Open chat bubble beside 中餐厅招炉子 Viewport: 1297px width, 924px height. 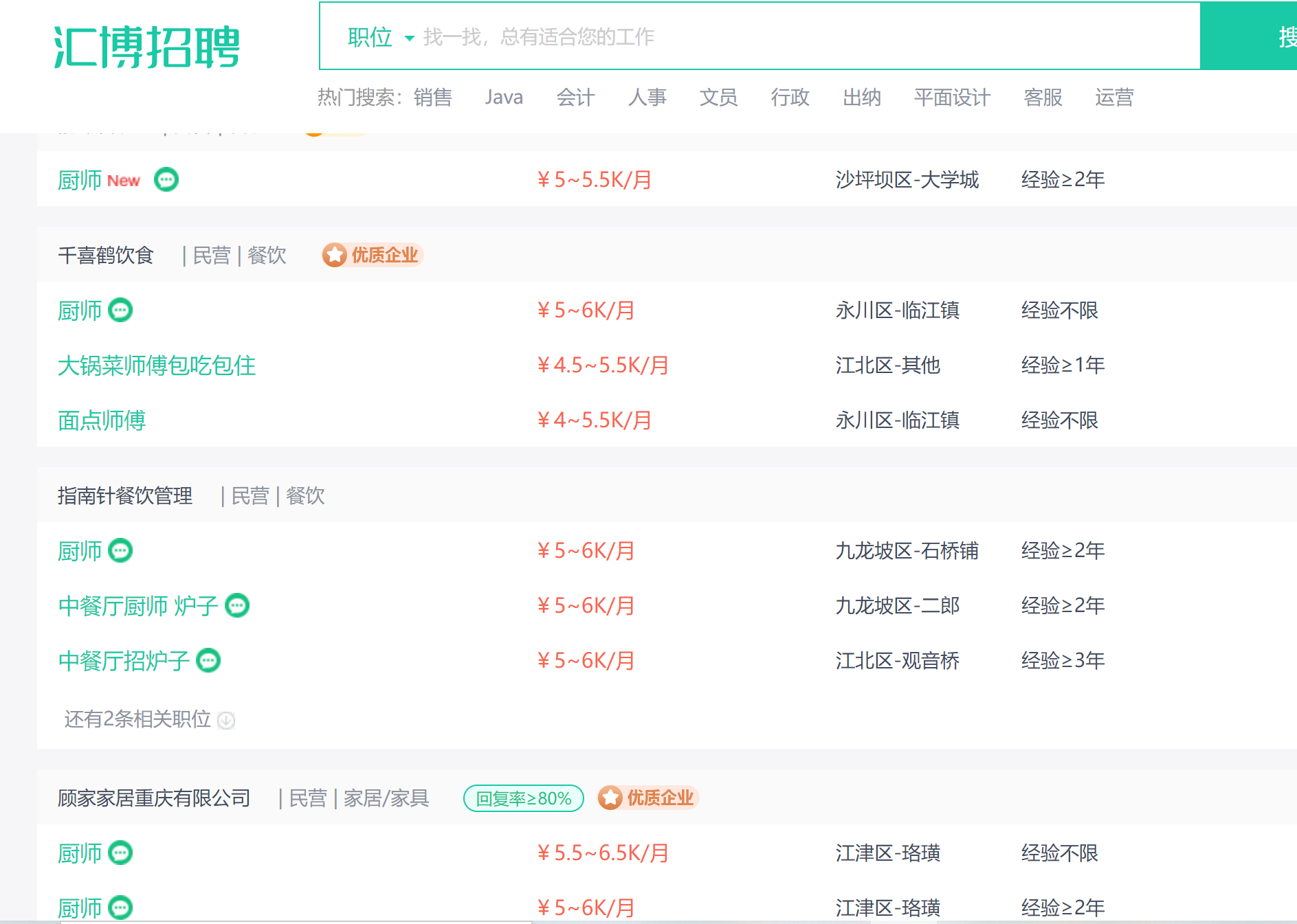click(209, 661)
